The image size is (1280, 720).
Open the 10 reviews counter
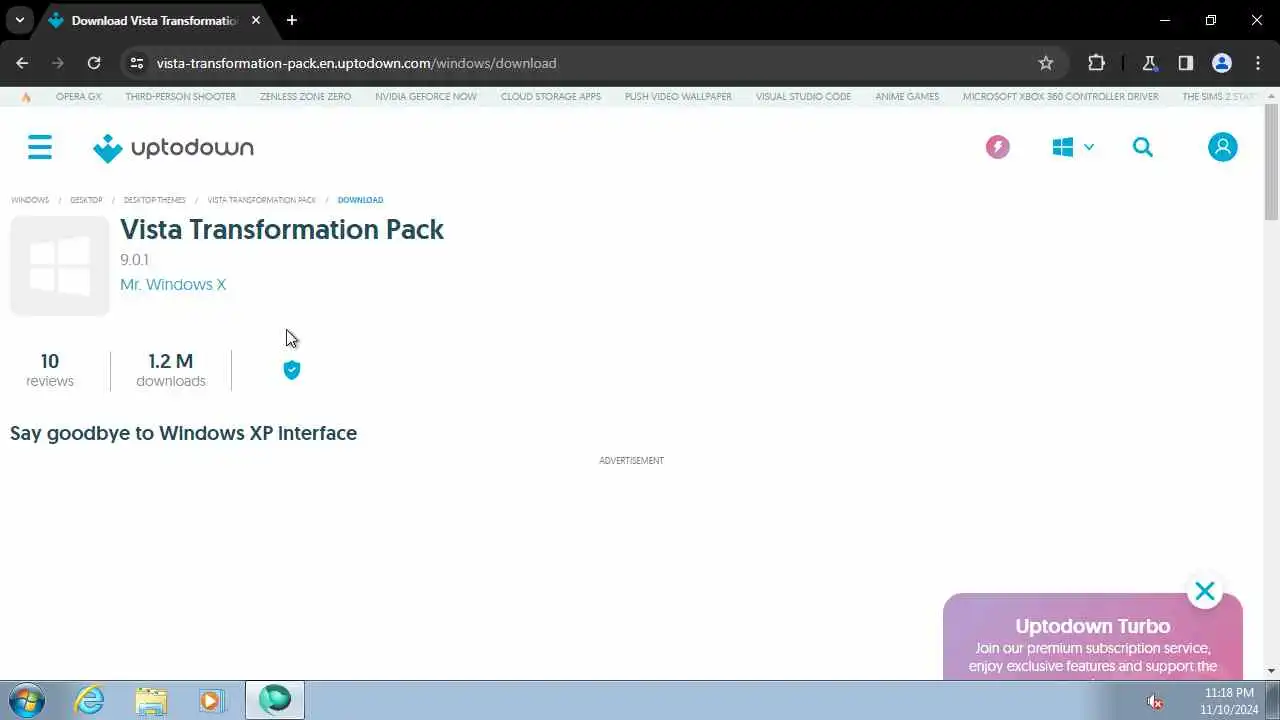(x=50, y=370)
